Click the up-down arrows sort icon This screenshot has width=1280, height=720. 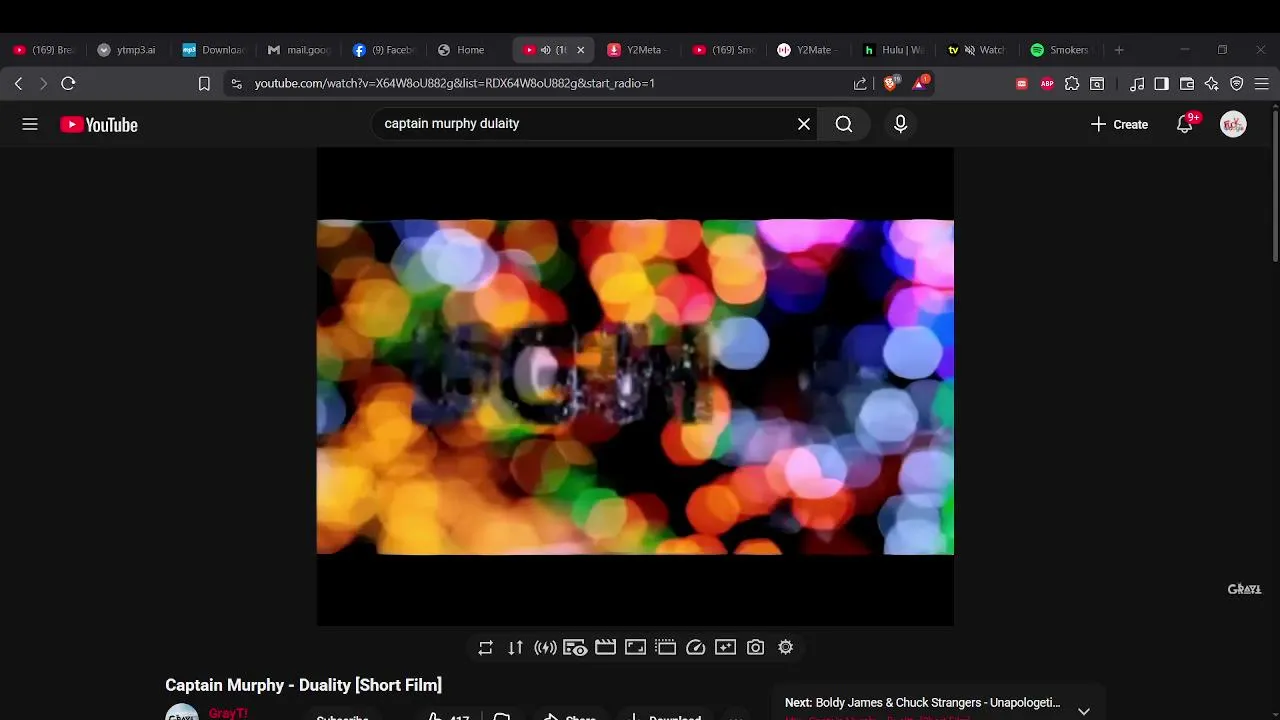(x=515, y=648)
